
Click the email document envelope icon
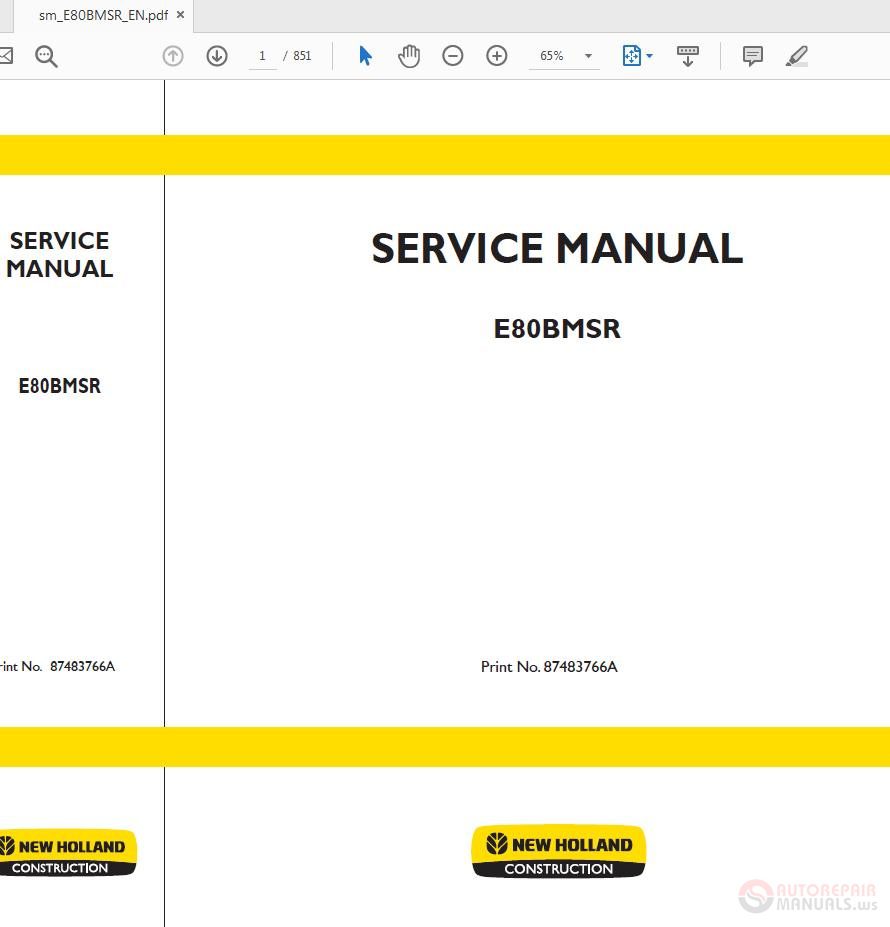coord(4,55)
